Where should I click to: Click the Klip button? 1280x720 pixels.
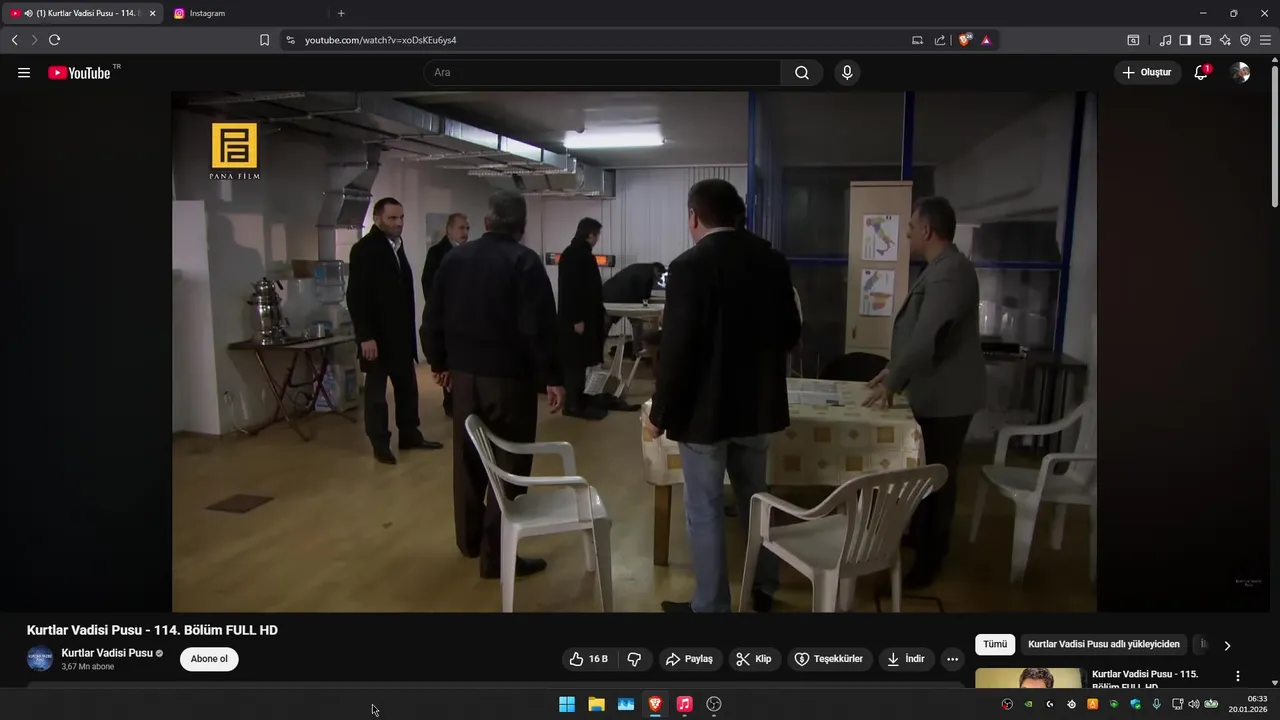click(754, 659)
